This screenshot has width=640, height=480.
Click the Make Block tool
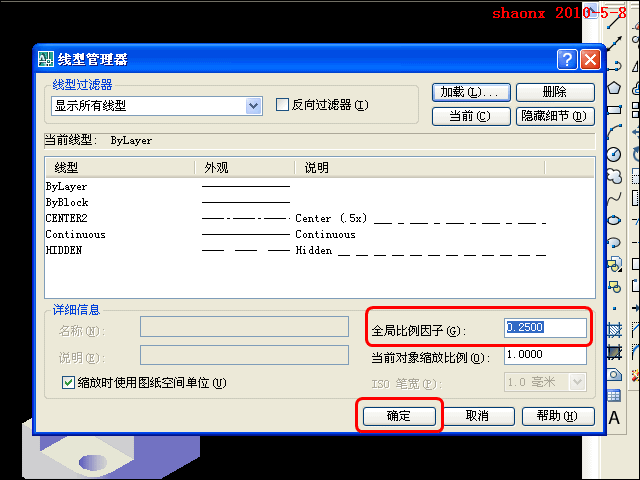[614, 287]
